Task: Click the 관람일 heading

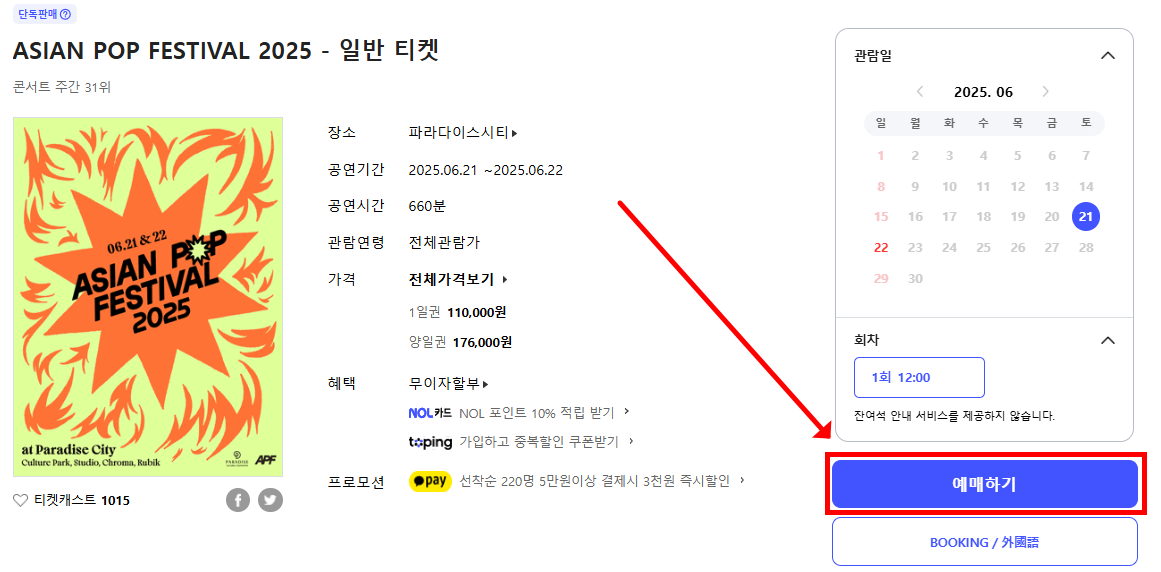Action: (872, 55)
